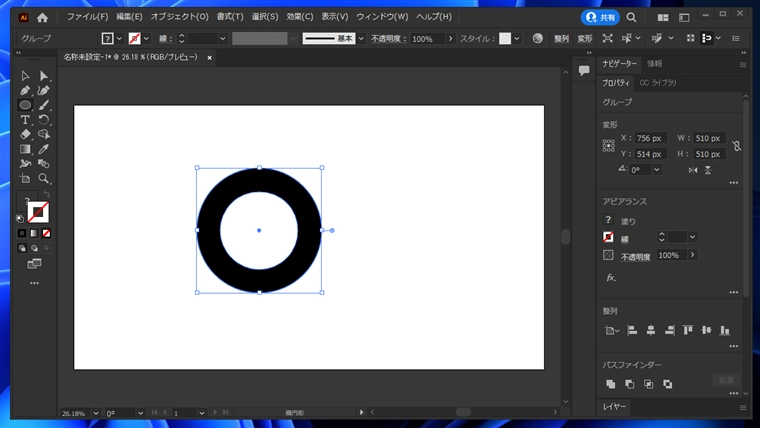760x428 pixels.
Task: Select the Ellipse tool
Action: 25,105
